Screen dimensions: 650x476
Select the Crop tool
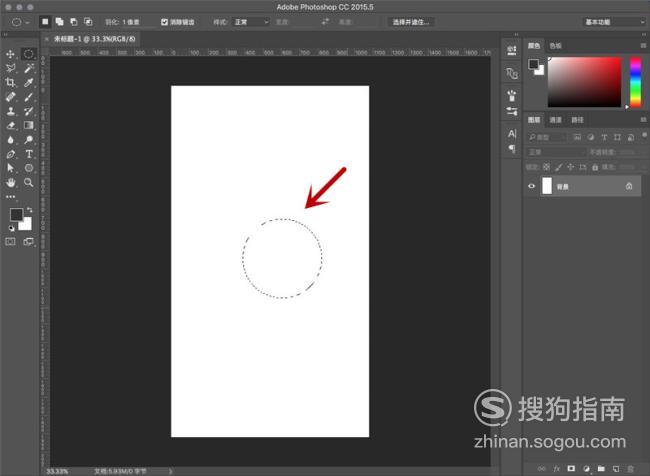pos(10,83)
